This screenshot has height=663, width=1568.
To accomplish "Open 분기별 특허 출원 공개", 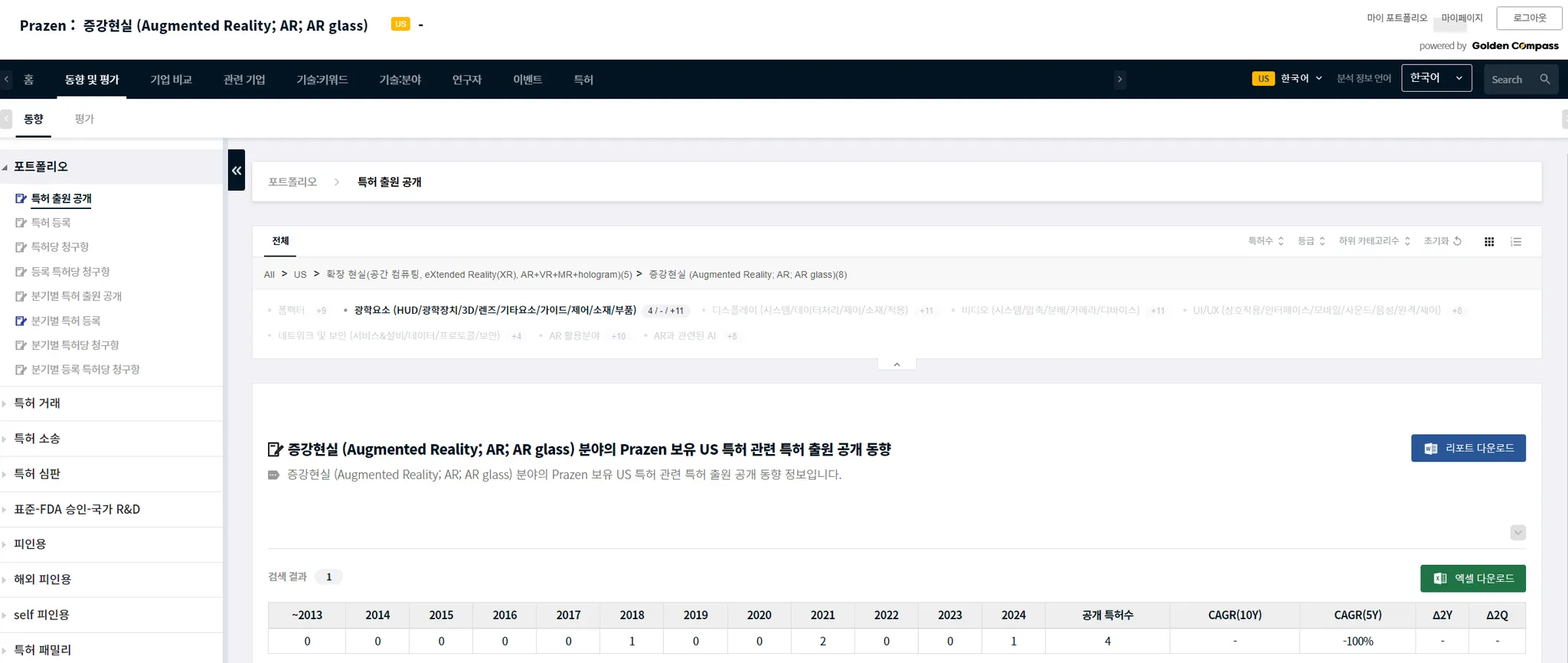I will point(77,296).
